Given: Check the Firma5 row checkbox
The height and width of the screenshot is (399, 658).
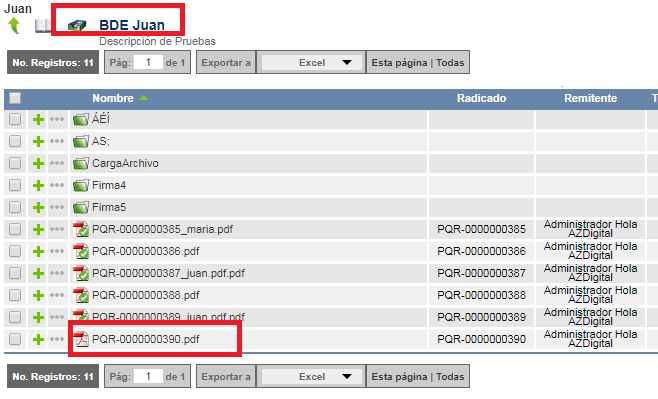Looking at the screenshot, I should (x=15, y=207).
